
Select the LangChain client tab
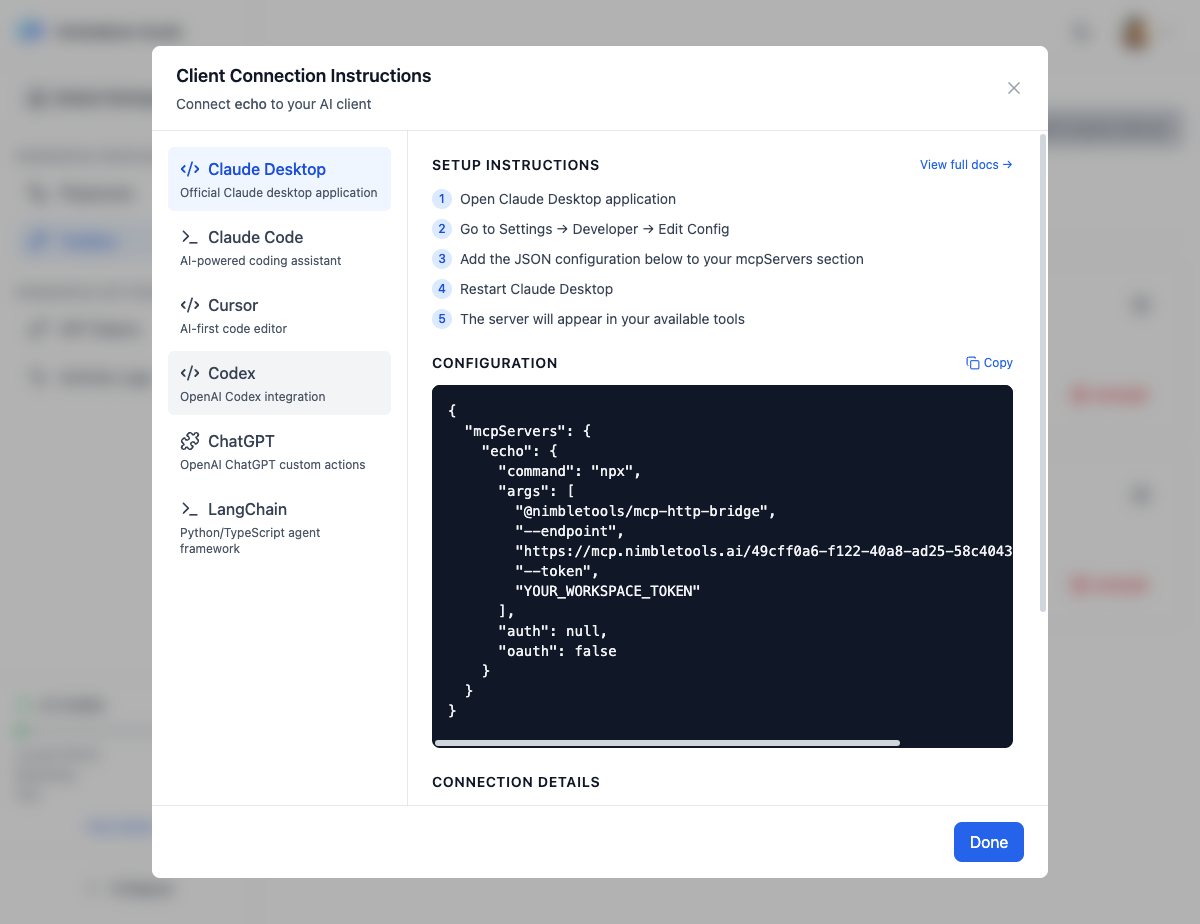click(279, 527)
